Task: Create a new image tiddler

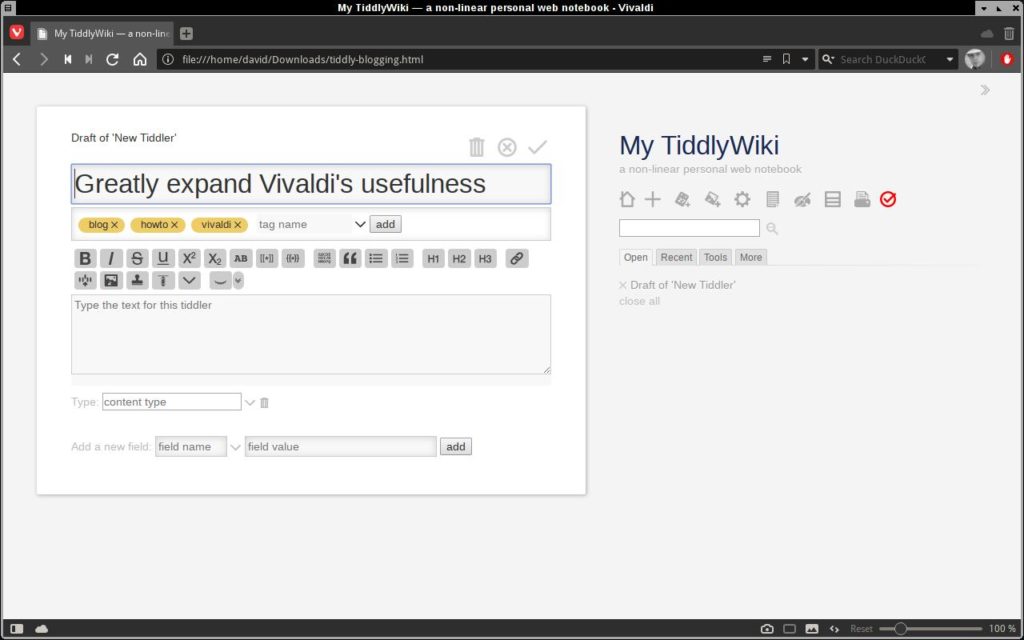Action: pos(712,199)
